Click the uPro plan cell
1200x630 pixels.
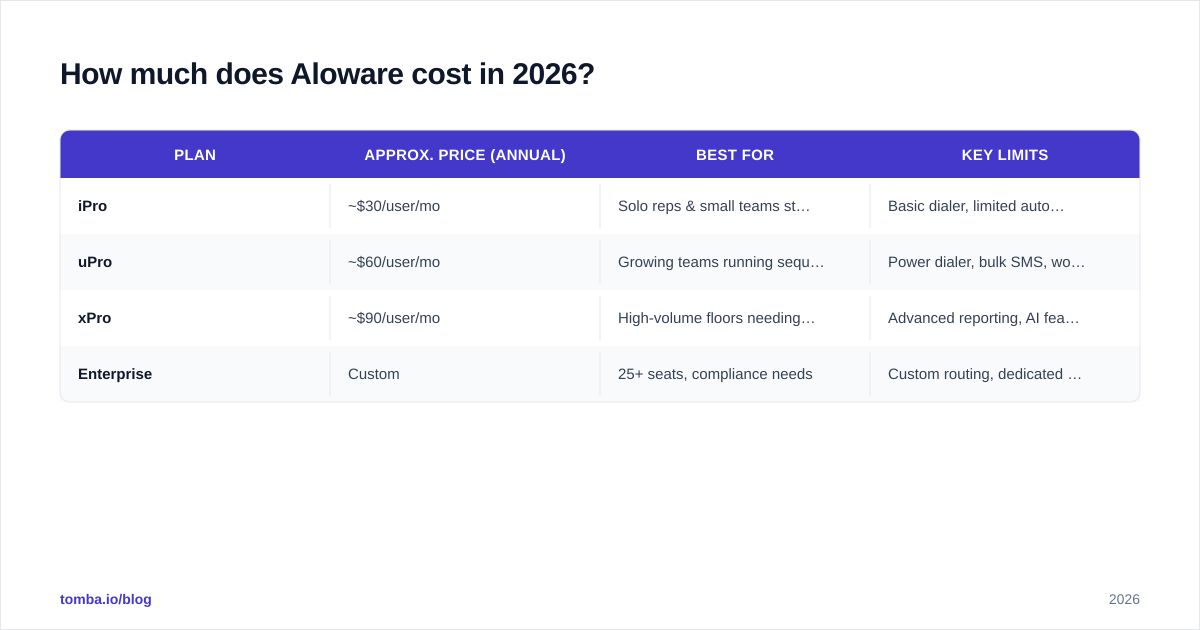click(x=195, y=262)
